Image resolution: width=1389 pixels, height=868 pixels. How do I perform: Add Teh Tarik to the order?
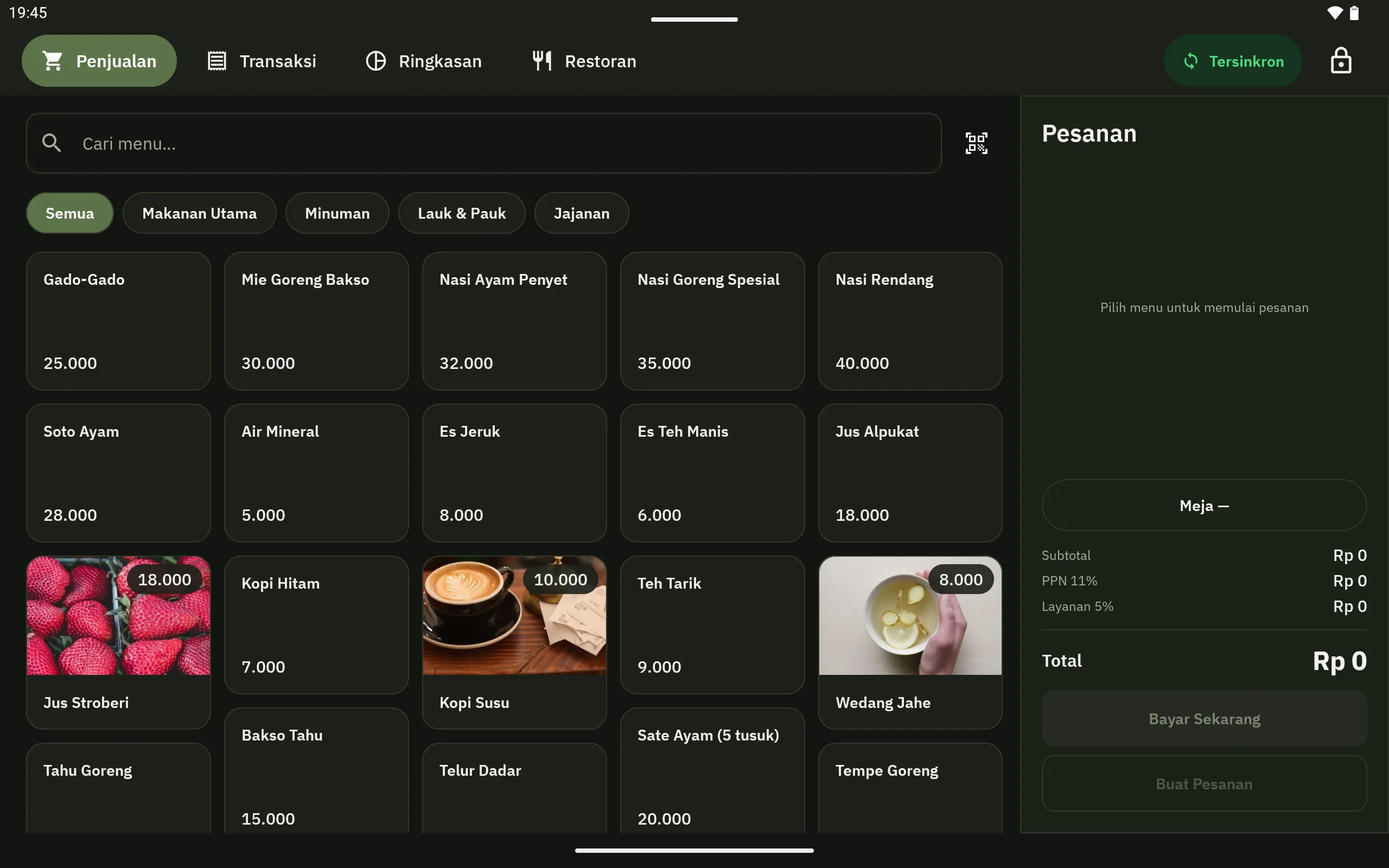(712, 624)
